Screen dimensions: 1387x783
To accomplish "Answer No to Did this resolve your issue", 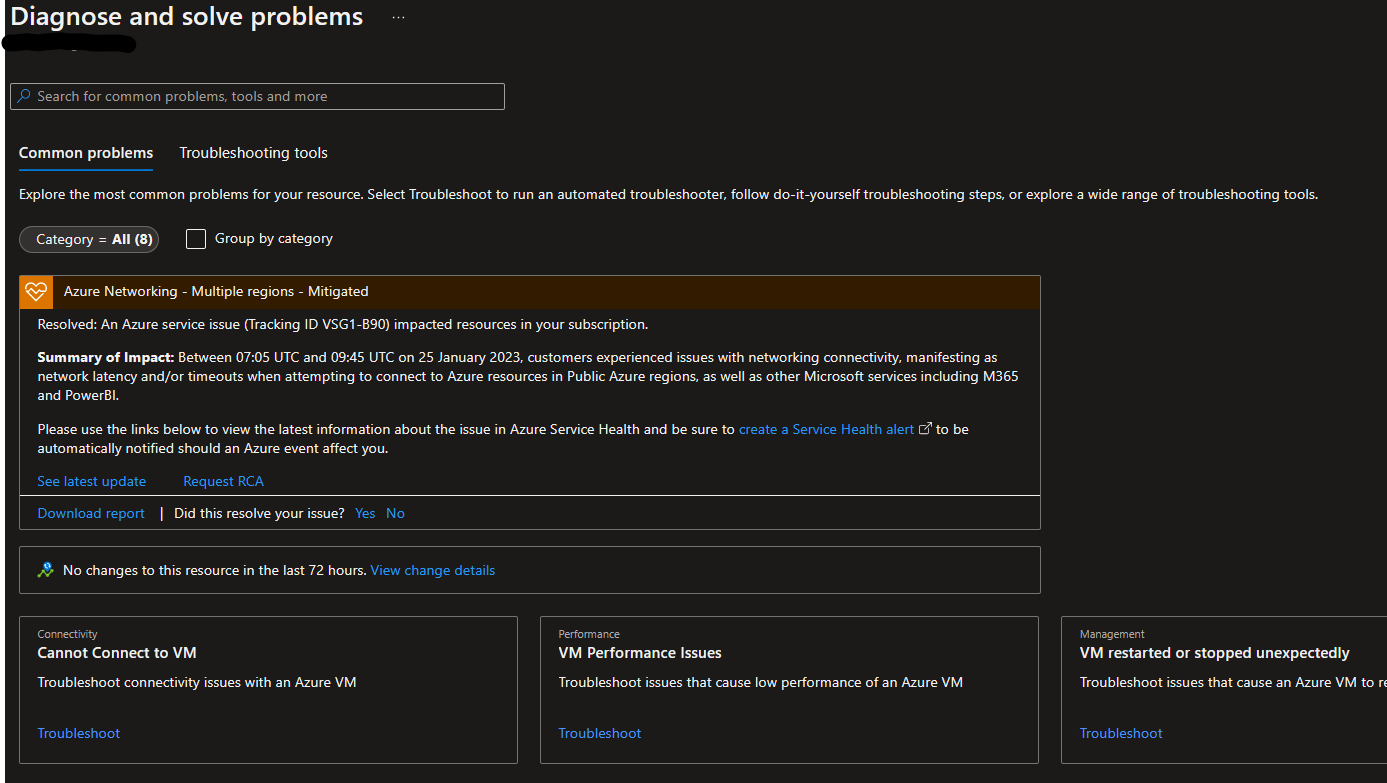I will point(395,513).
